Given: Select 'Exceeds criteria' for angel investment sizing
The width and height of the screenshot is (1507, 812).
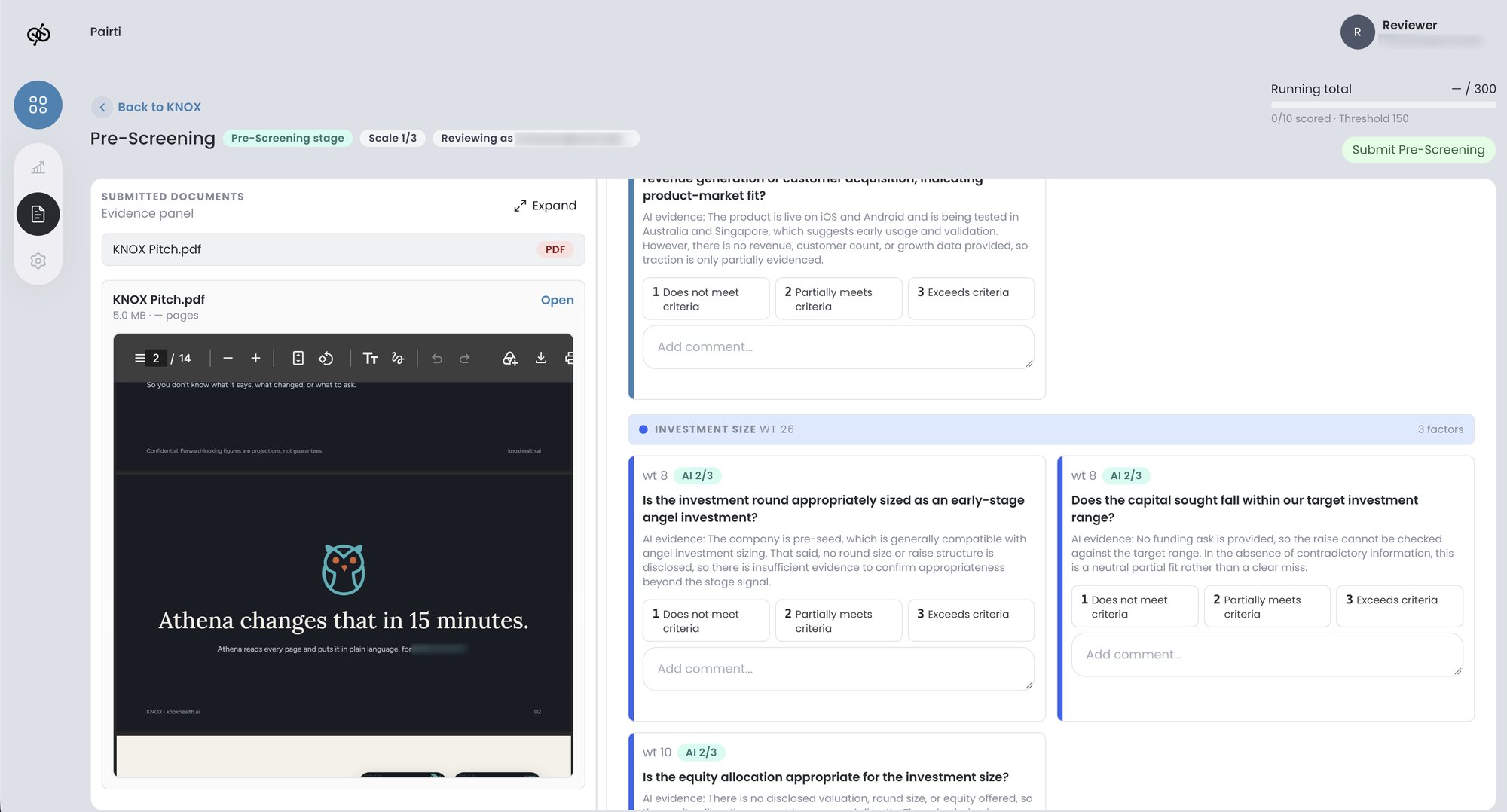Looking at the screenshot, I should pos(971,621).
